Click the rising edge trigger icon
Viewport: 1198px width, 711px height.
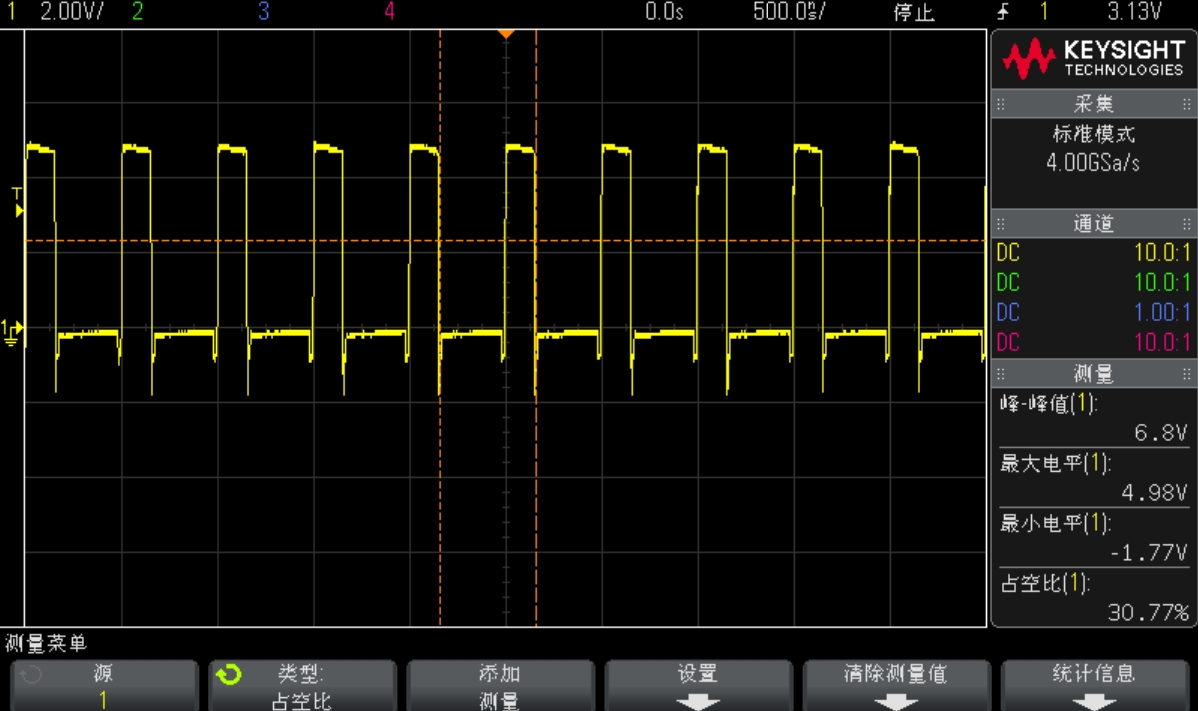(x=1003, y=11)
